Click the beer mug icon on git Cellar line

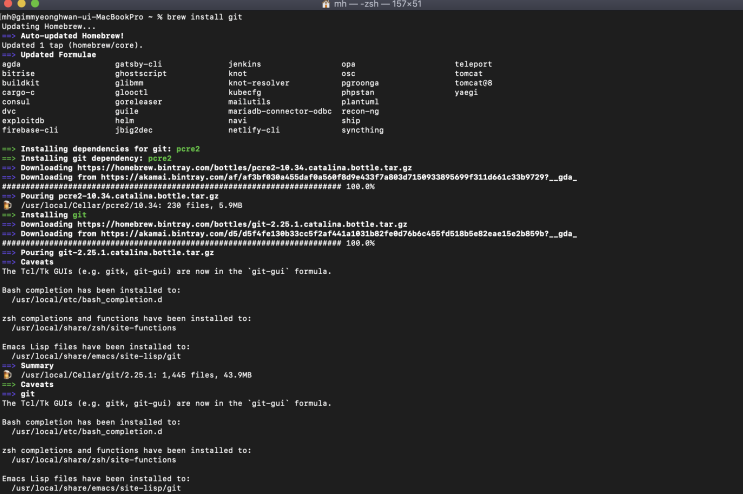coord(7,375)
